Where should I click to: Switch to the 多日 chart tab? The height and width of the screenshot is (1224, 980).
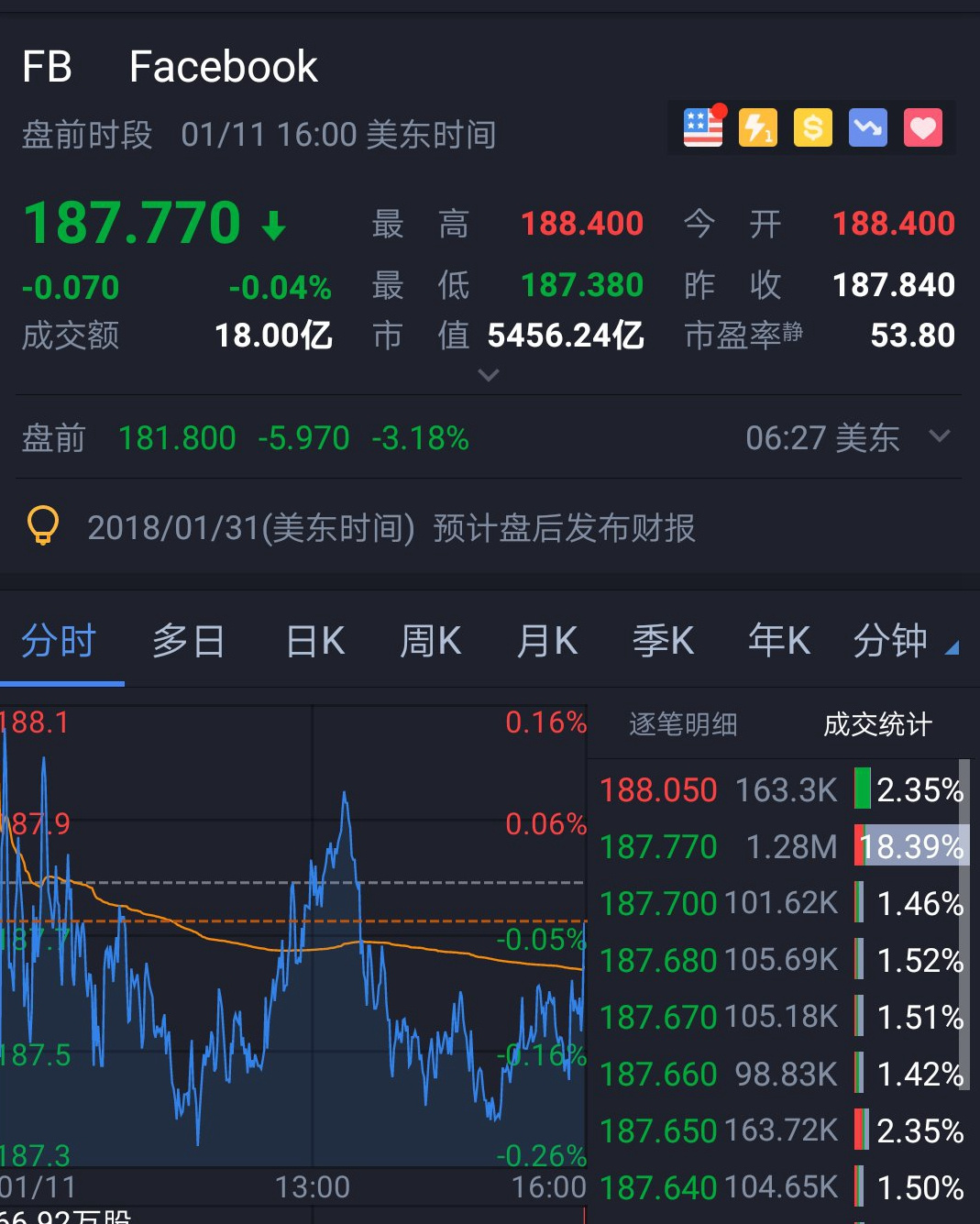pyautogui.click(x=189, y=640)
